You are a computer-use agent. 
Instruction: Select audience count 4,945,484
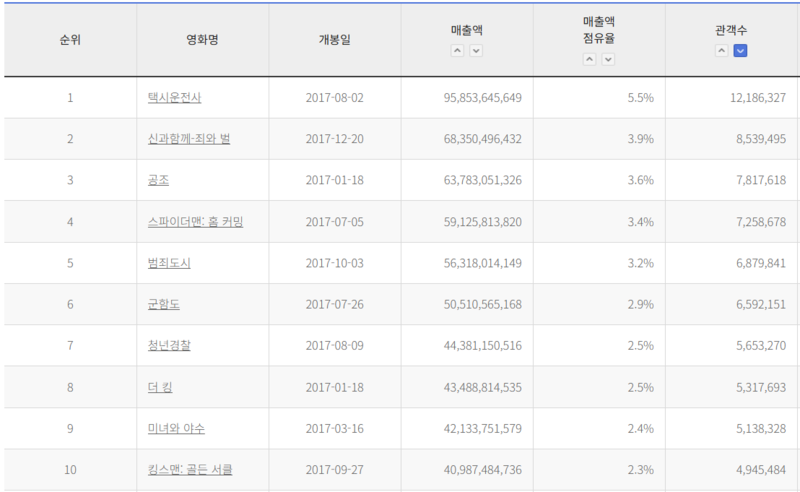[761, 470]
